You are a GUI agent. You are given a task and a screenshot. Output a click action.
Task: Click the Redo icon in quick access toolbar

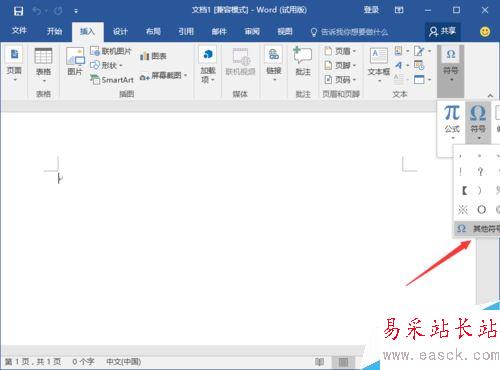pyautogui.click(x=58, y=11)
